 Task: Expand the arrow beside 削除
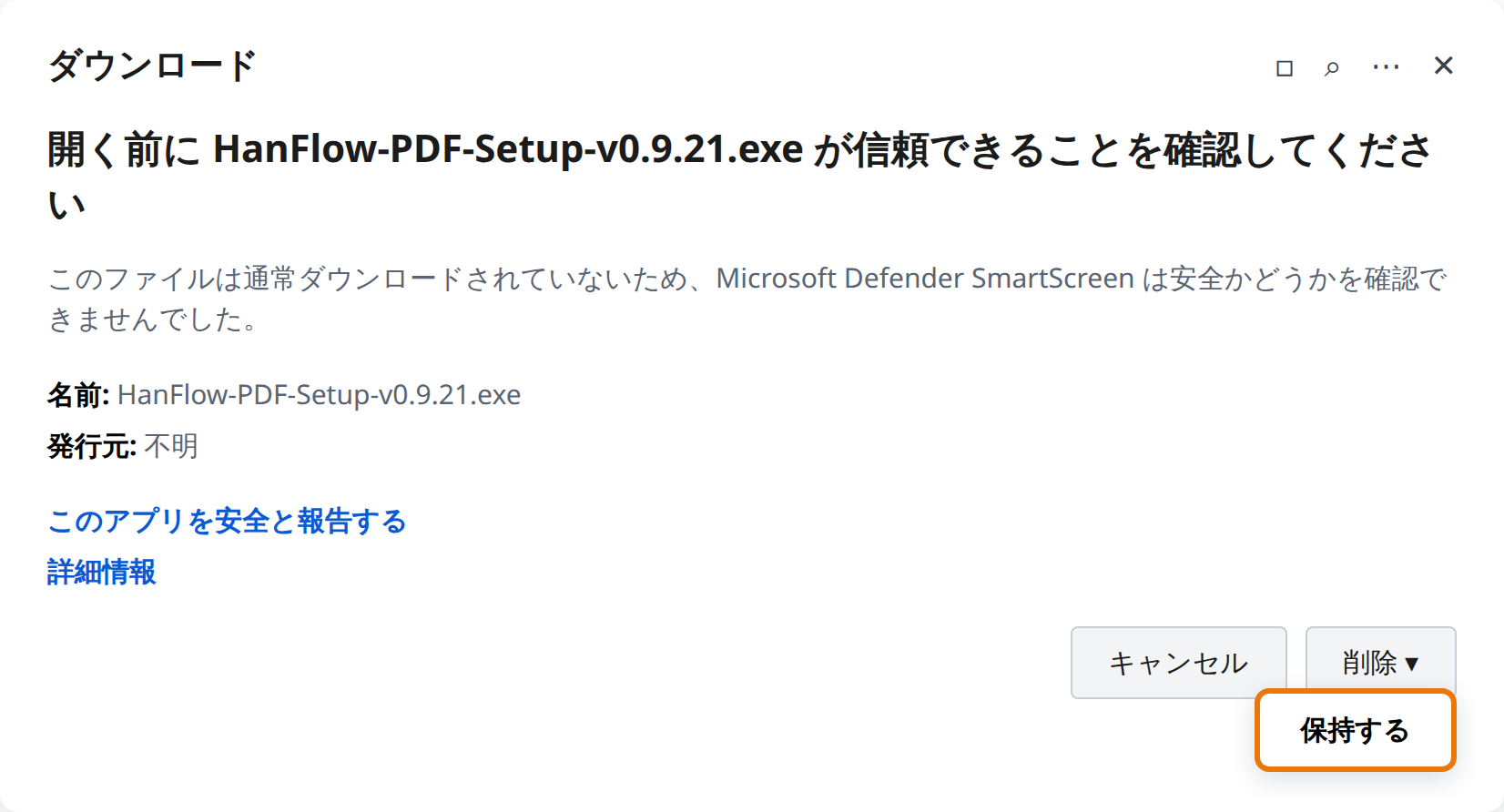click(x=1412, y=664)
